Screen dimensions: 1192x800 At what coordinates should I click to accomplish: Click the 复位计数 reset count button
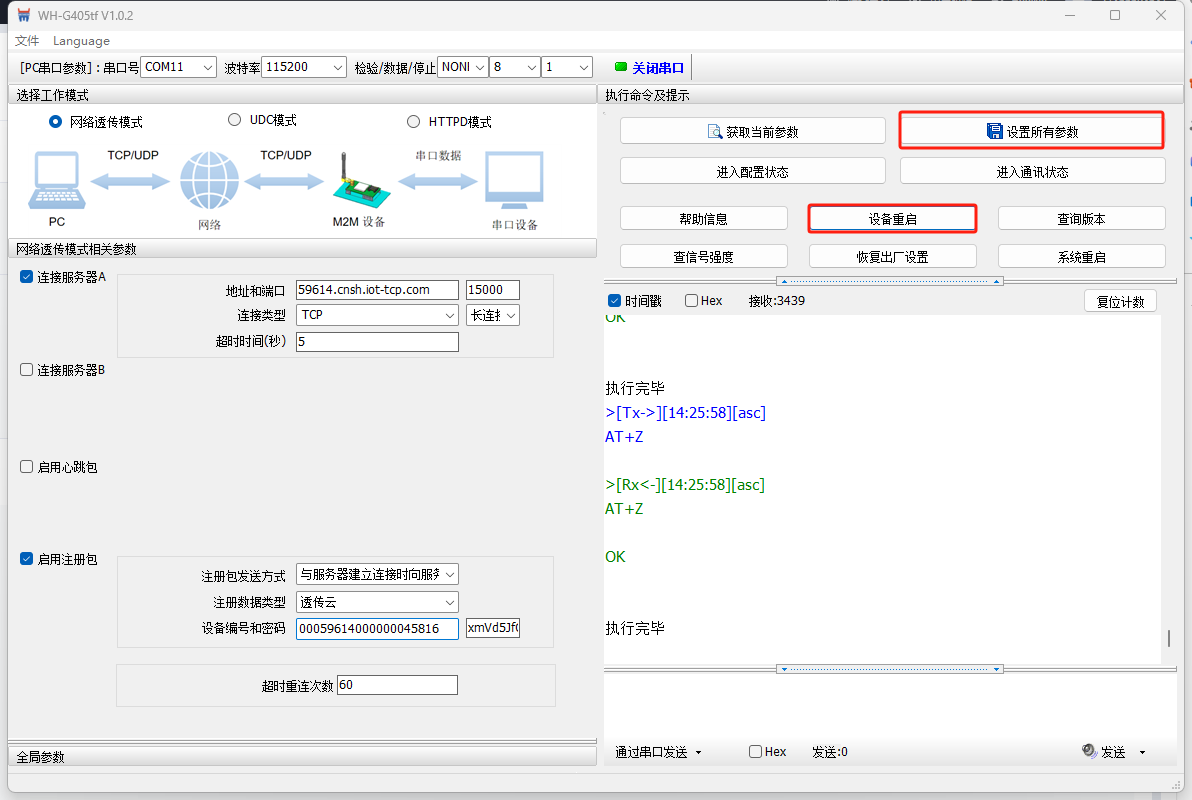(1120, 301)
